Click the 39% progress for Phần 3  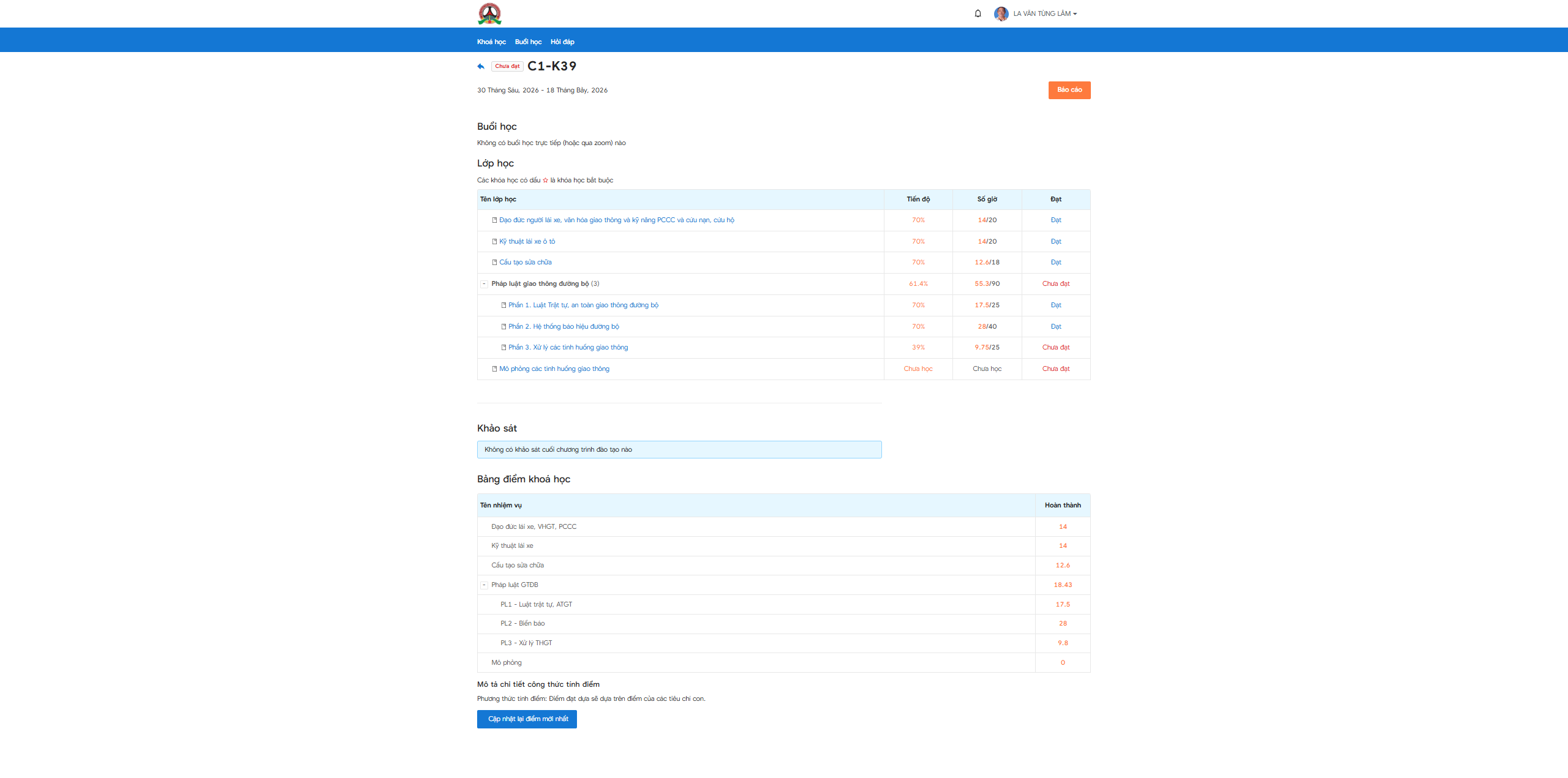(918, 348)
